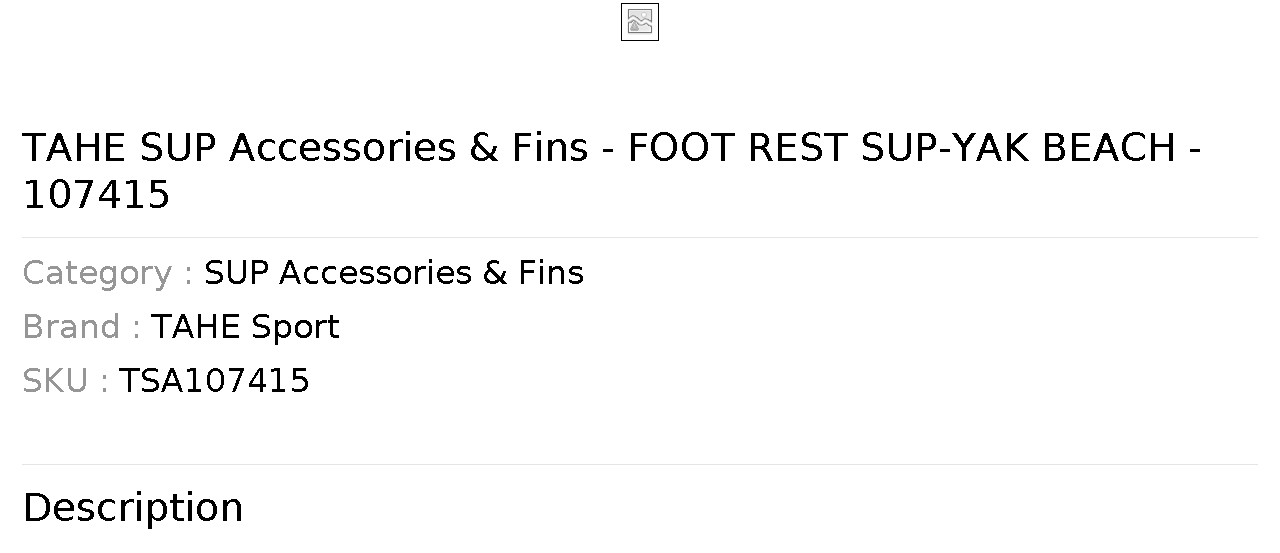1280x553 pixels.
Task: Click the word 'TAHE' starting the title
Action: tap(75, 148)
